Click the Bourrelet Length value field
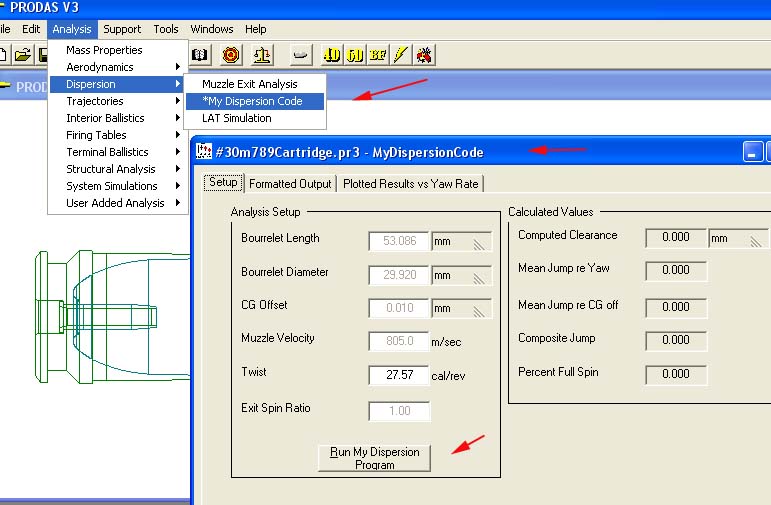Viewport: 771px width, 505px height. tap(399, 241)
